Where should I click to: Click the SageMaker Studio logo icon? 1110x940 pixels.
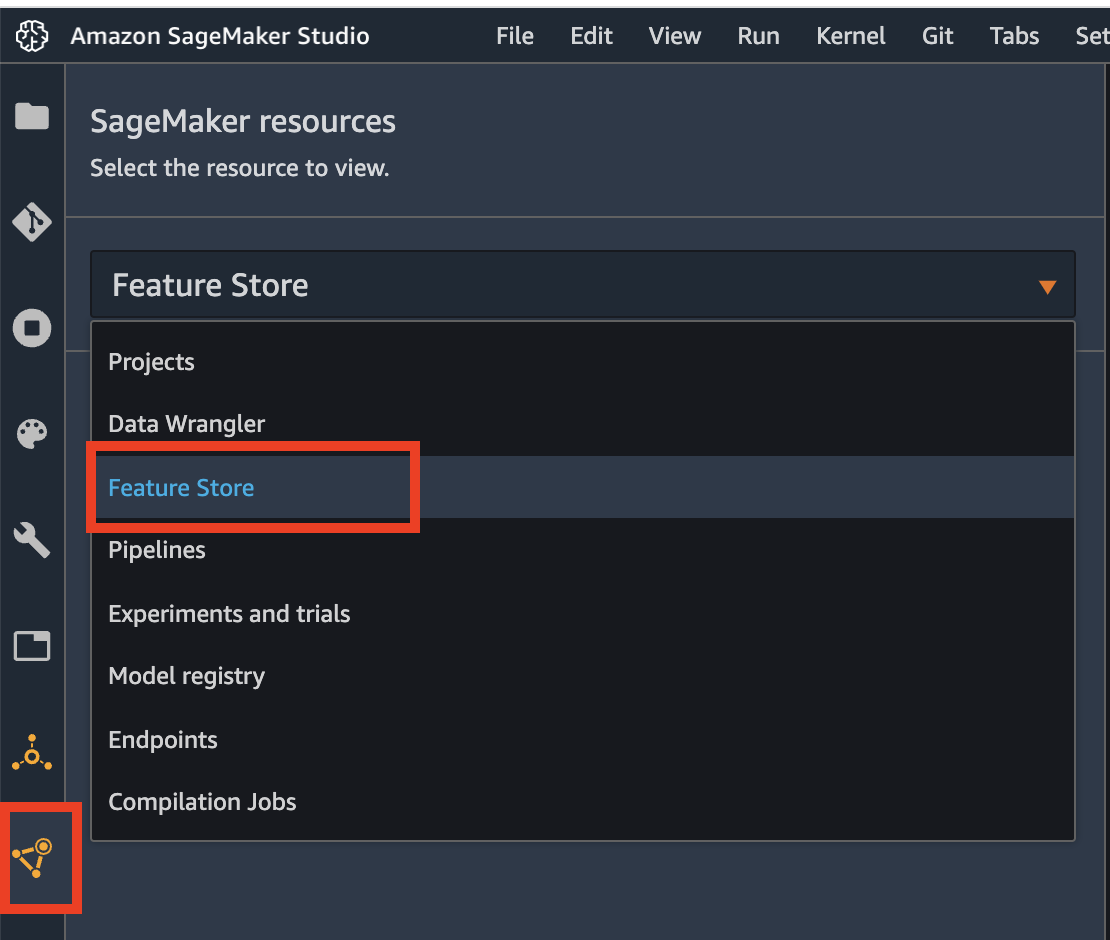pyautogui.click(x=32, y=35)
